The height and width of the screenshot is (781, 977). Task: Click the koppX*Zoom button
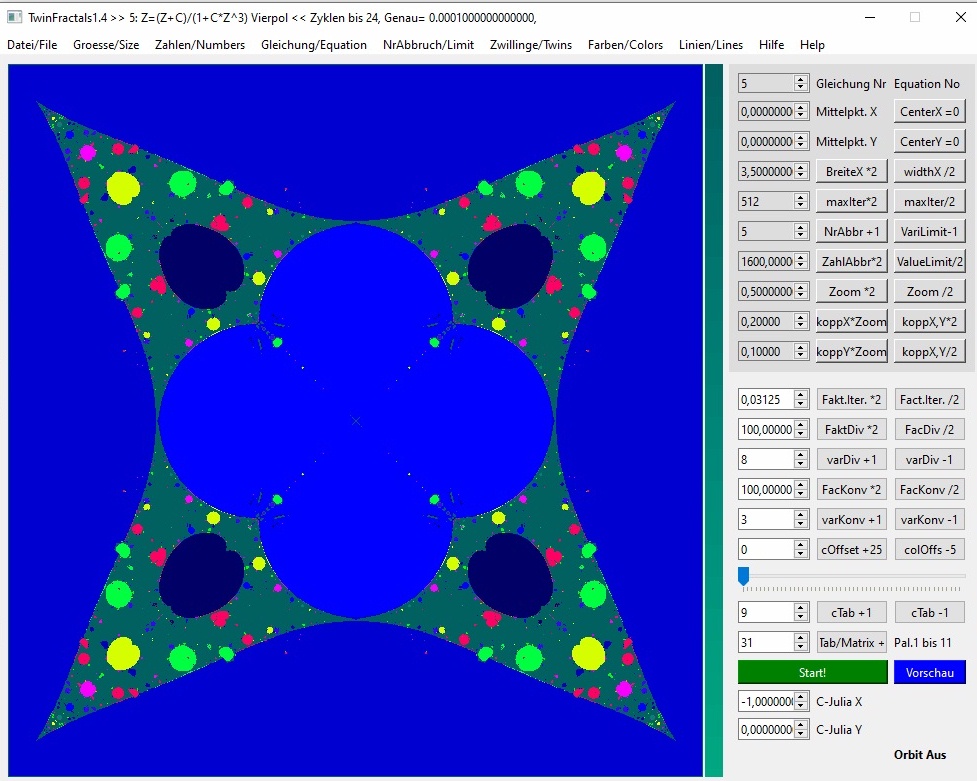(x=851, y=321)
